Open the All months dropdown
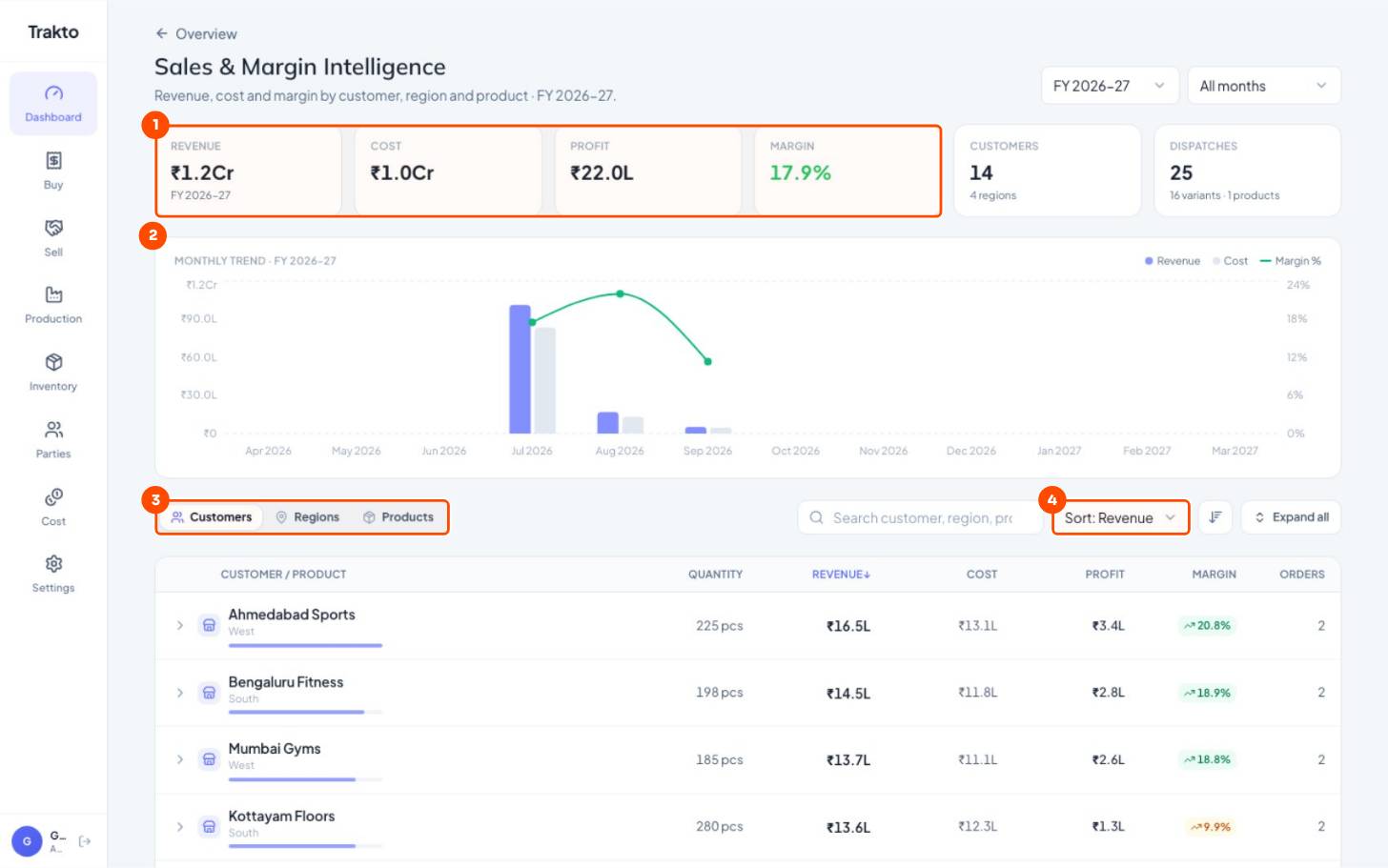 point(1264,86)
